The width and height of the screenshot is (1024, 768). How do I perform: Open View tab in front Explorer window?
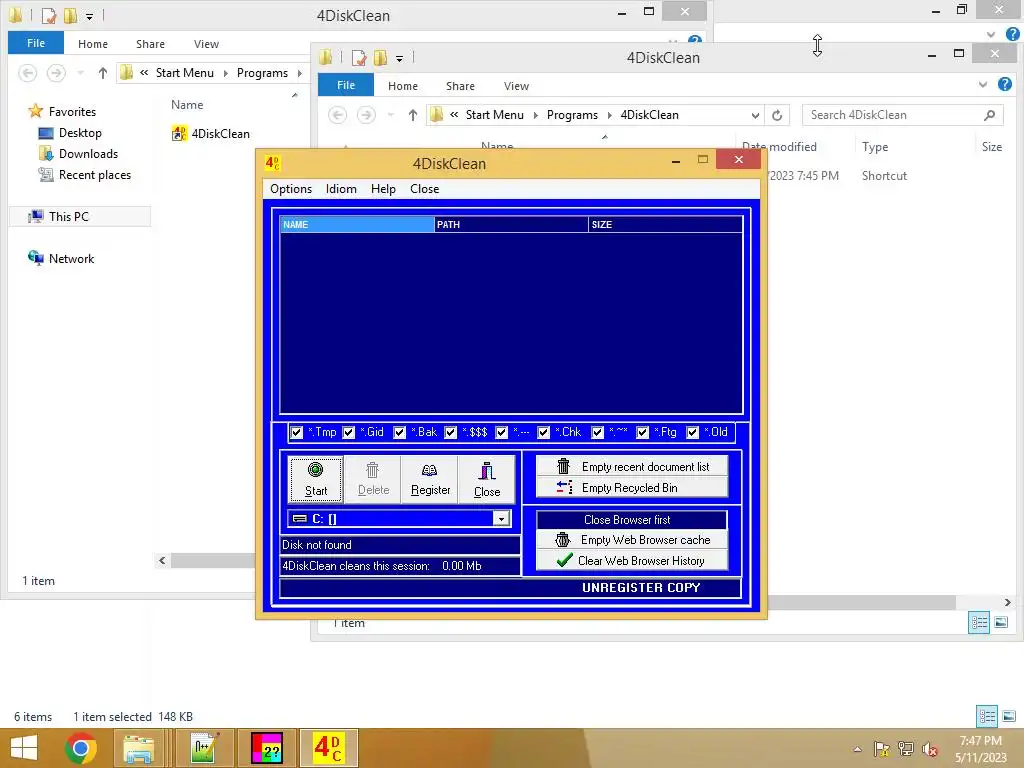tap(516, 86)
